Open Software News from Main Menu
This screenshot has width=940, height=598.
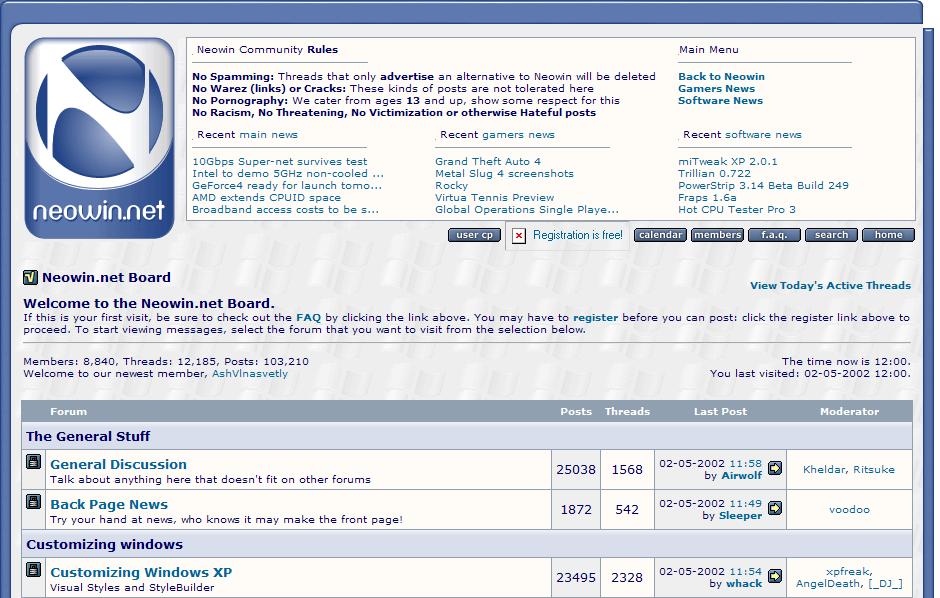[x=720, y=101]
